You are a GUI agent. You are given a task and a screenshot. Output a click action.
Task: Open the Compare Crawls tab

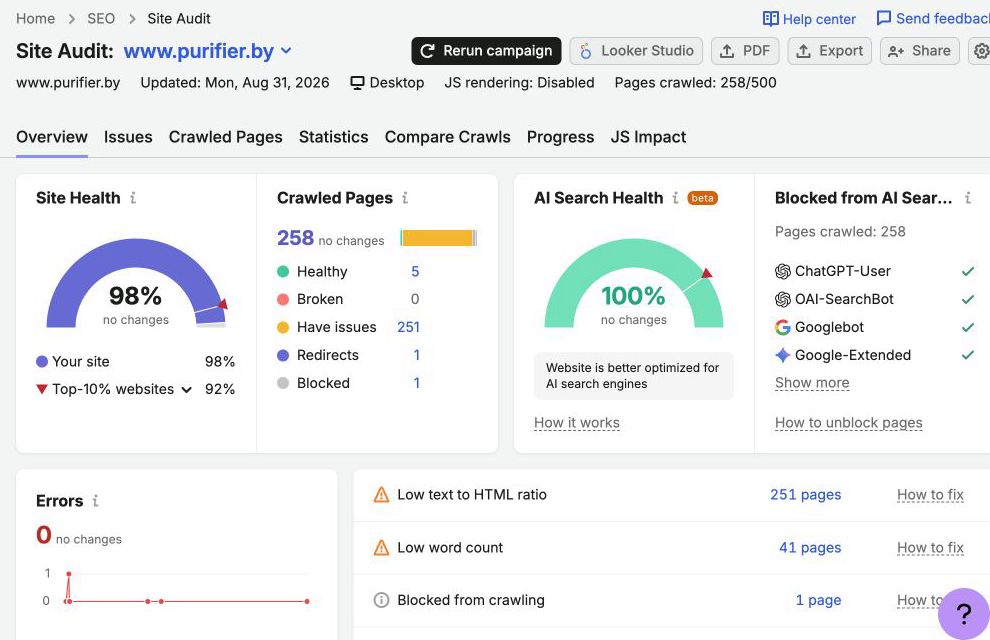pos(448,137)
